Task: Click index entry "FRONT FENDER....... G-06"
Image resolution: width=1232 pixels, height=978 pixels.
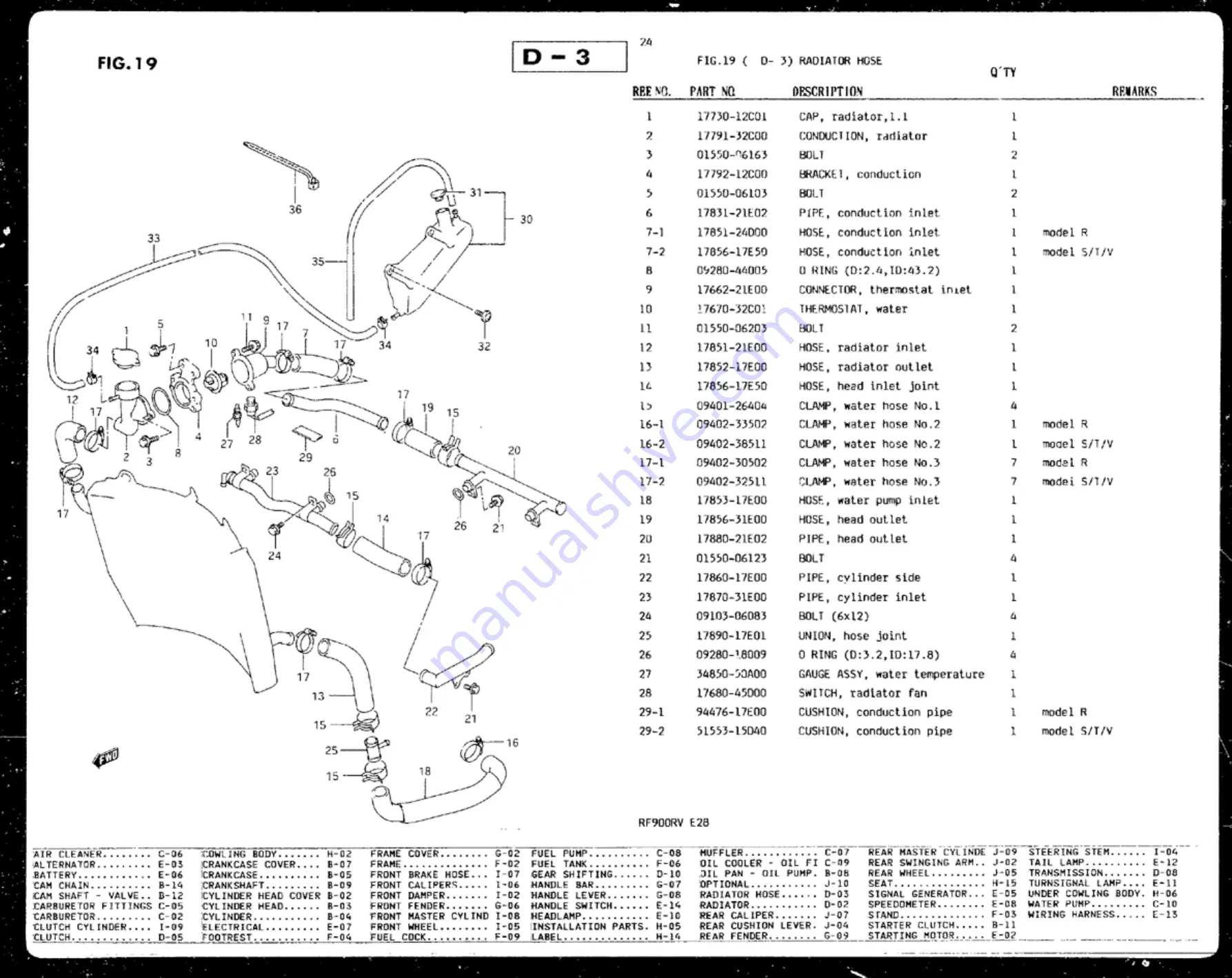Action: pos(445,906)
